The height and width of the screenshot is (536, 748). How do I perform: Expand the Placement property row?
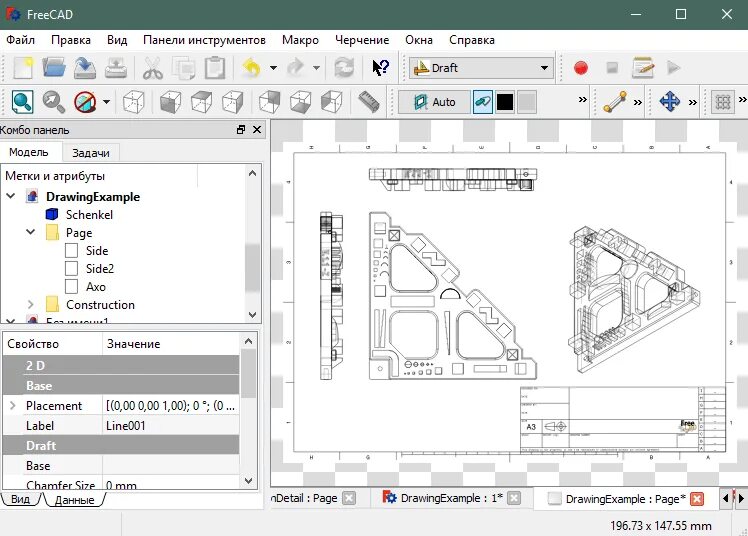(x=13, y=405)
